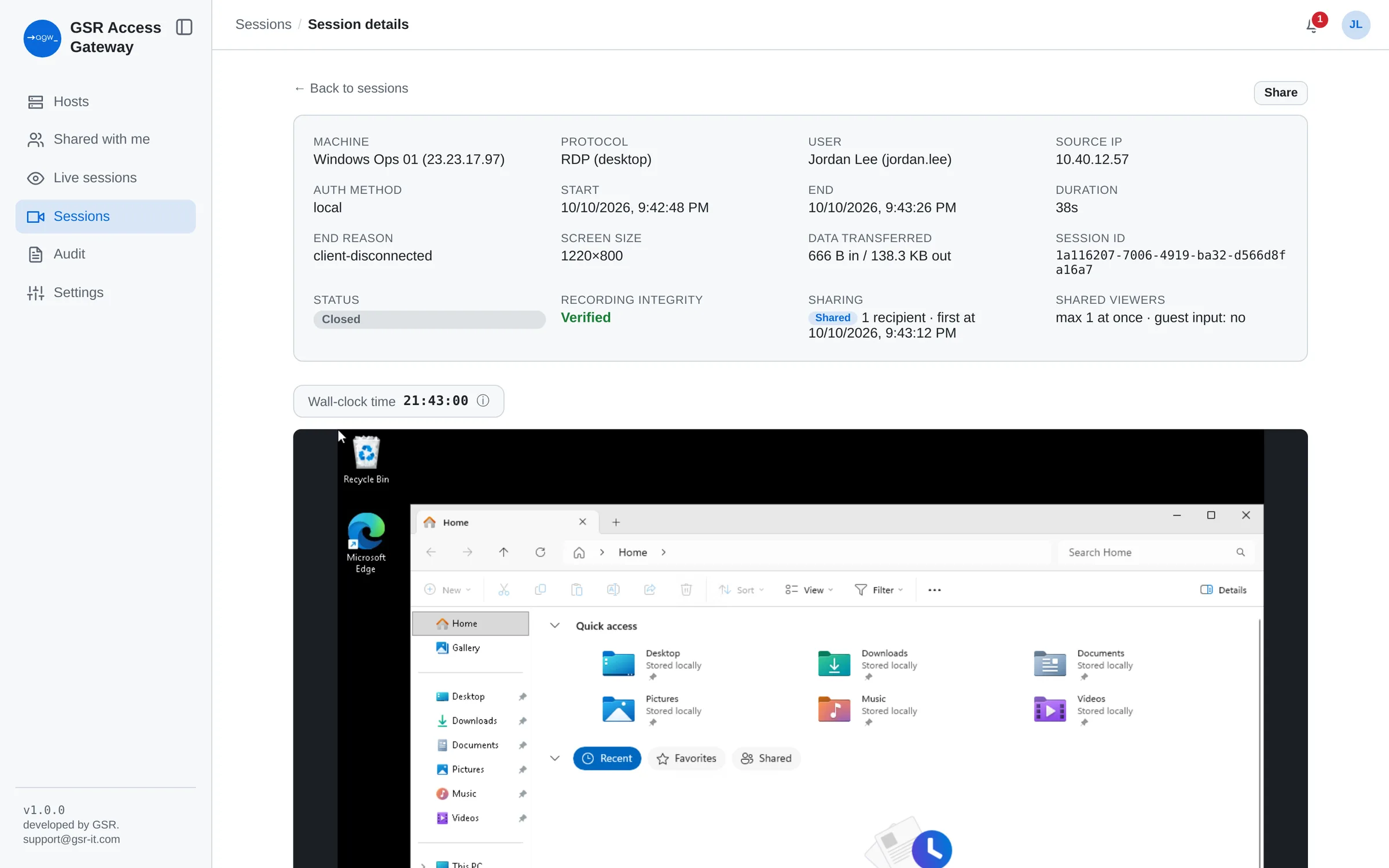Screen dimensions: 1389x868
Task: Open the Sort dropdown in Explorer
Action: [741, 590]
